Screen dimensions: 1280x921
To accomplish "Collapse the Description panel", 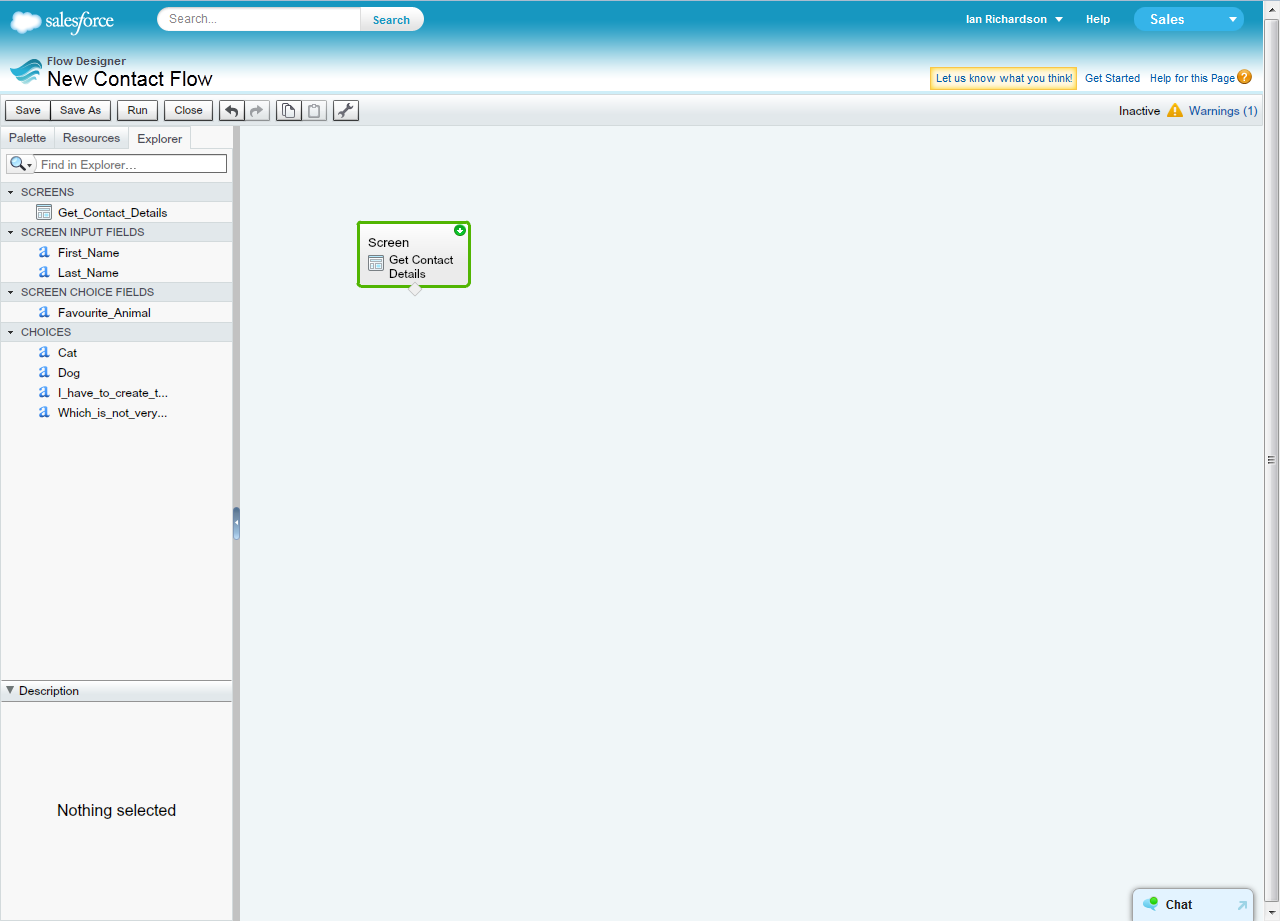I will tap(10, 690).
